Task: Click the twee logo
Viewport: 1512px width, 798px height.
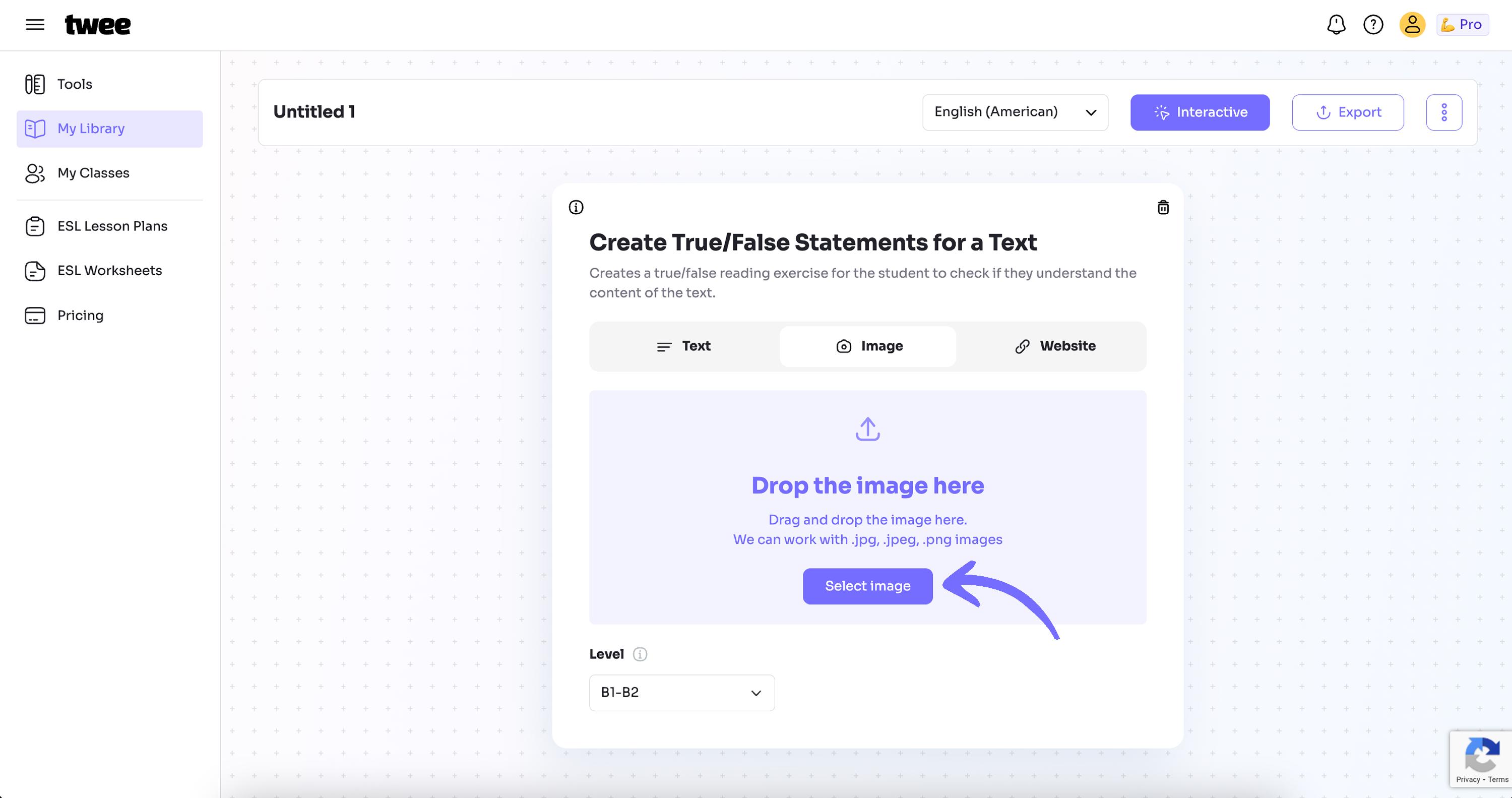Action: (97, 25)
